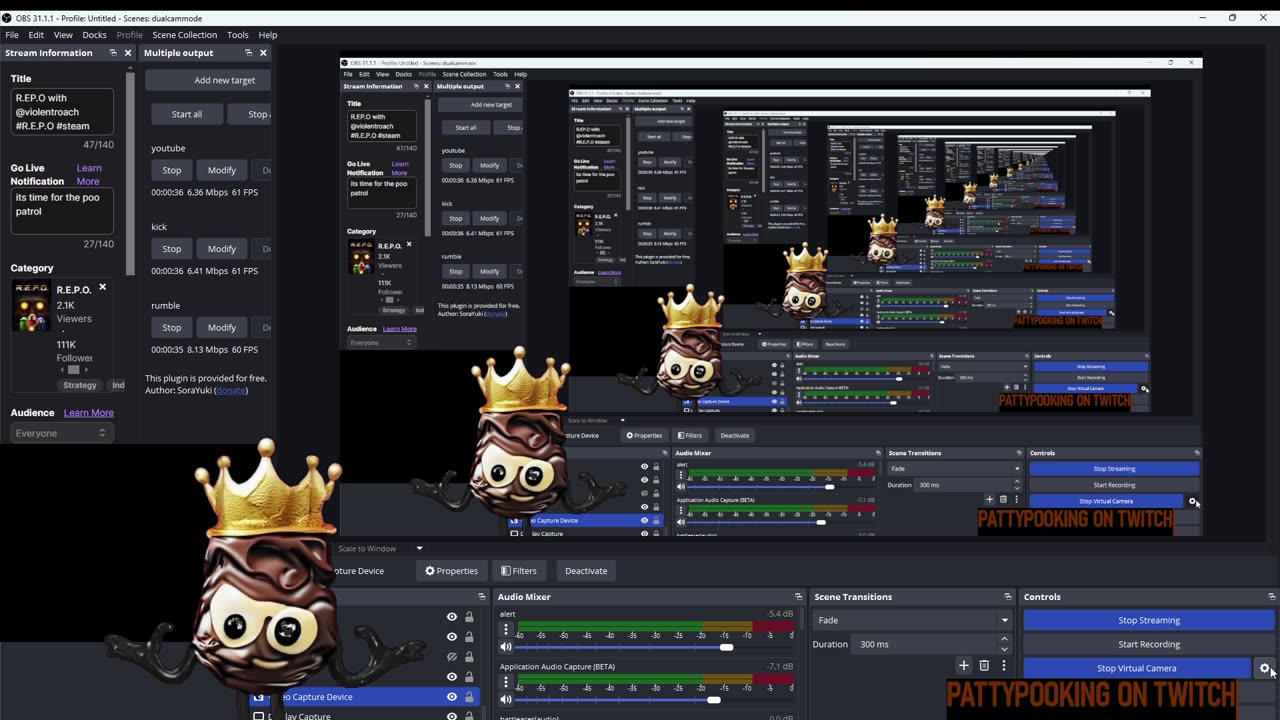The height and width of the screenshot is (720, 1280).
Task: Open the Docks menu
Action: 94,35
